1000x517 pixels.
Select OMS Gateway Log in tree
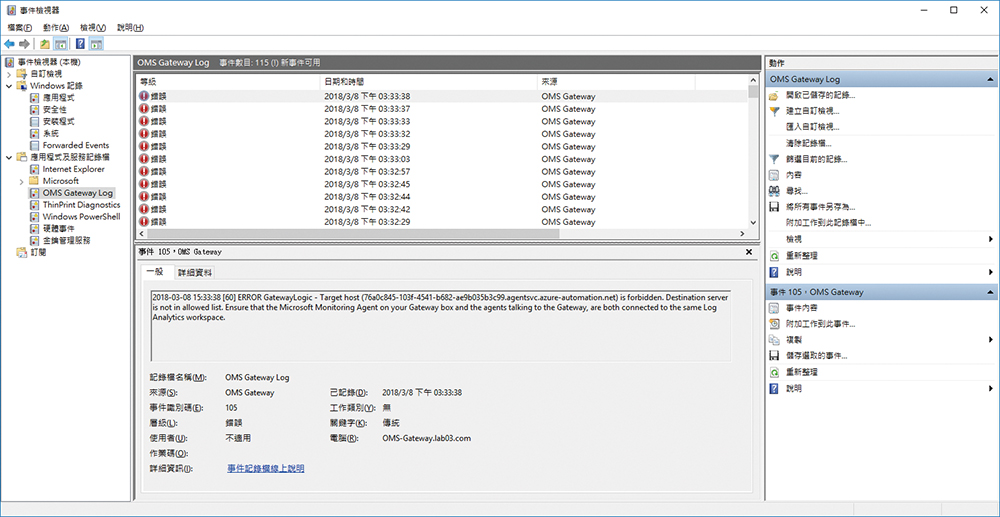tap(77, 193)
